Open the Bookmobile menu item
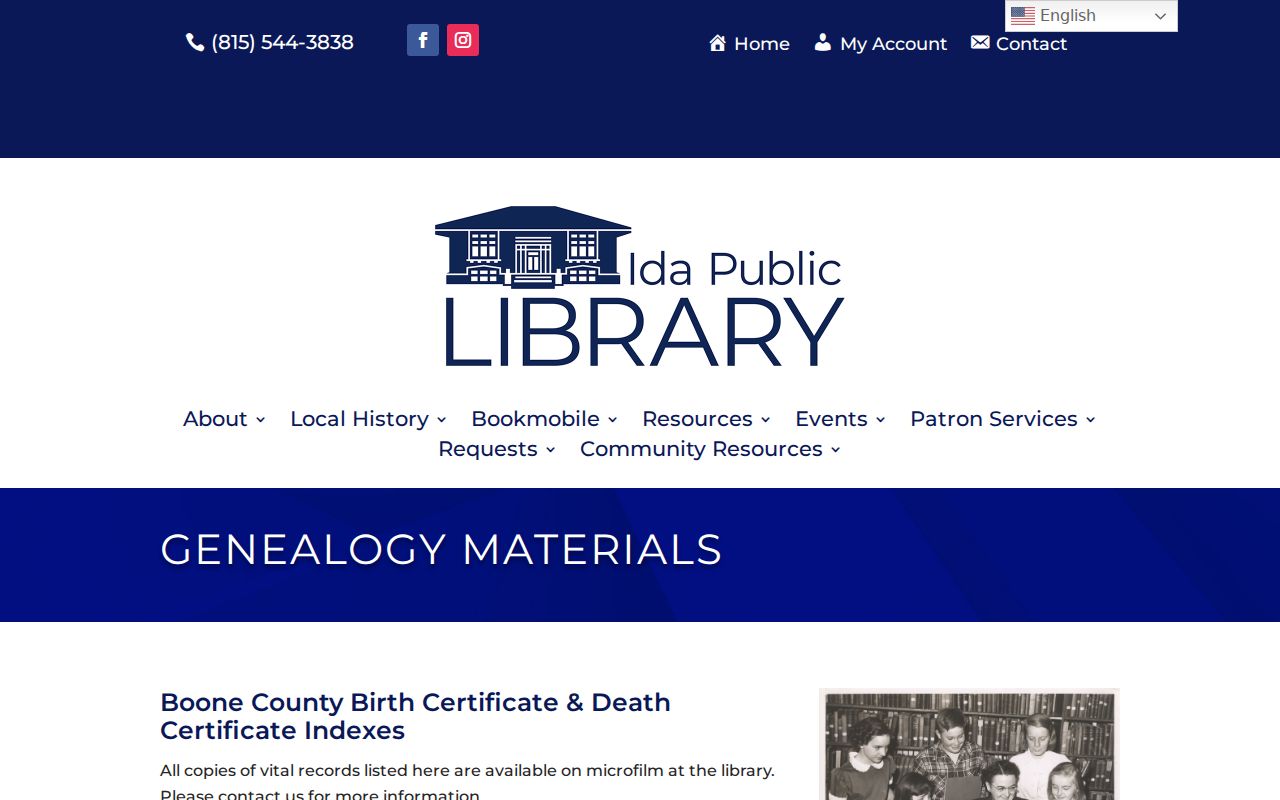This screenshot has height=800, width=1280. 535,419
